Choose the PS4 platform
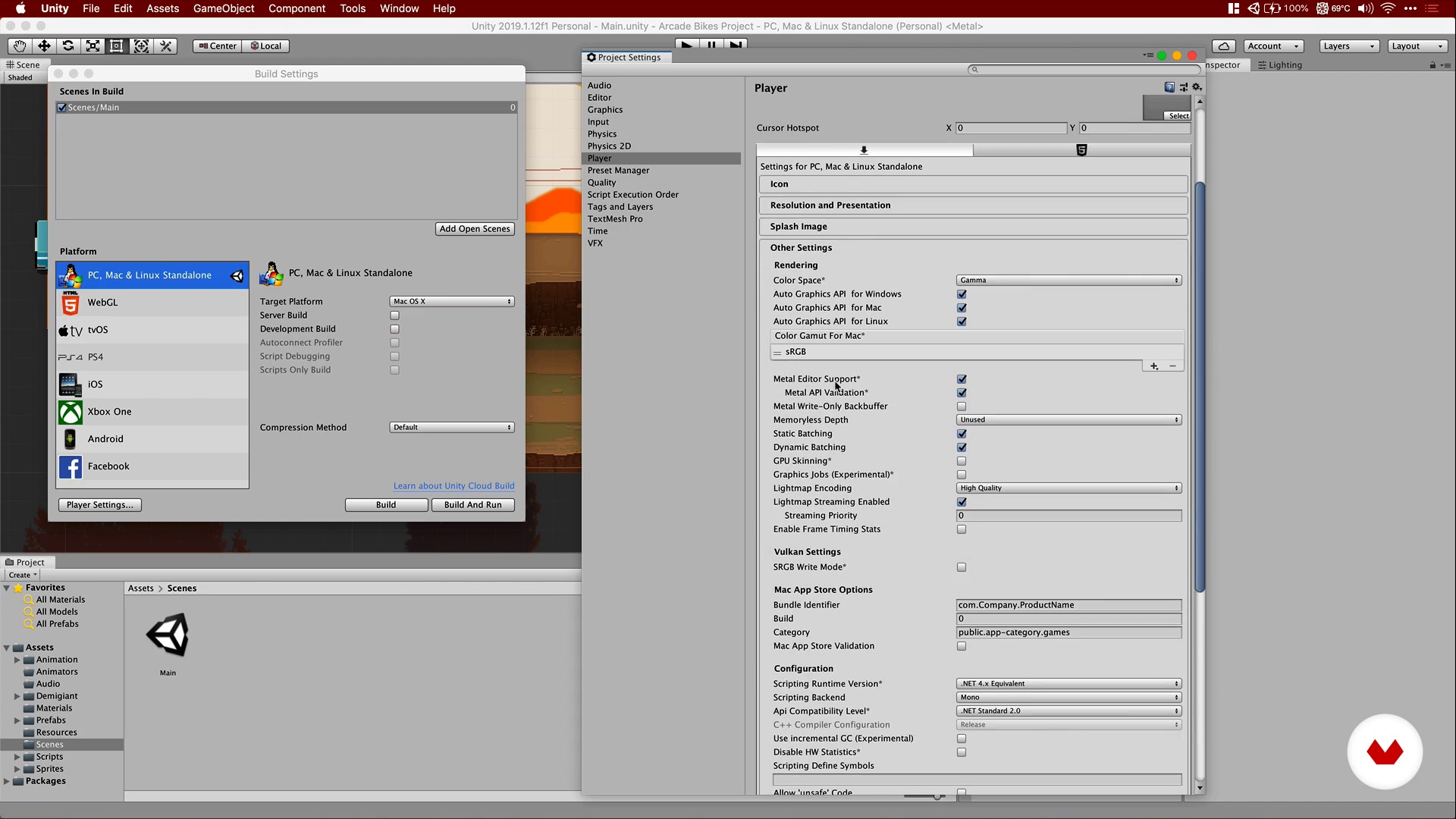This screenshot has height=819, width=1456. coord(152,357)
